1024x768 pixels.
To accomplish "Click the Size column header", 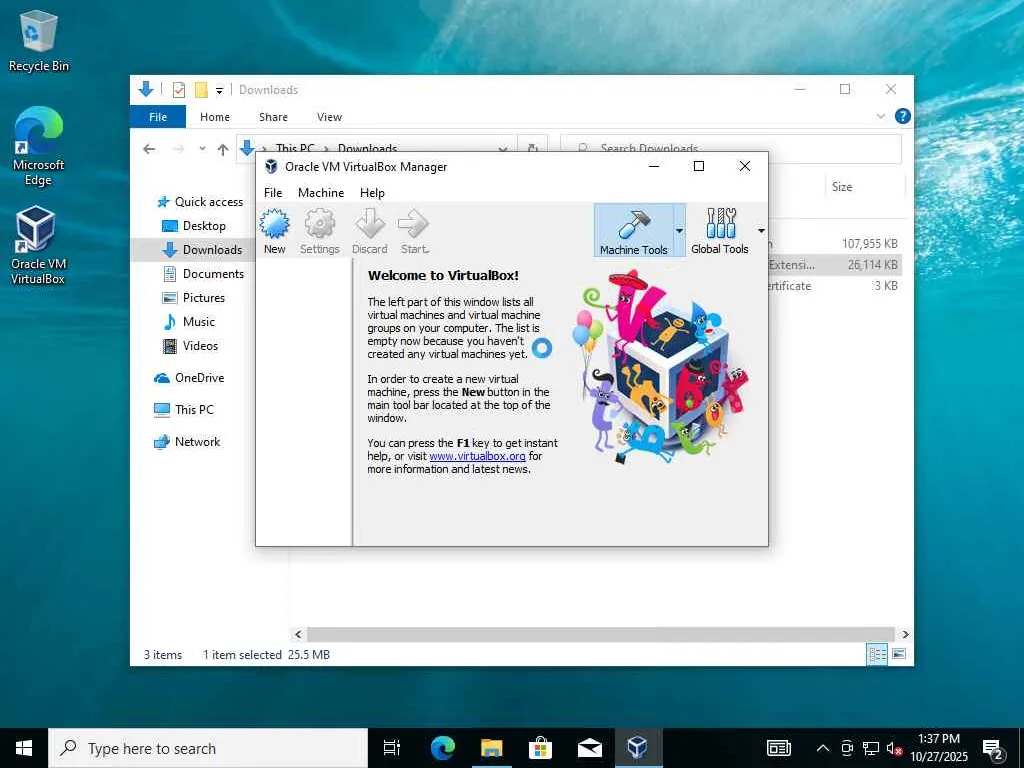I will click(x=842, y=187).
